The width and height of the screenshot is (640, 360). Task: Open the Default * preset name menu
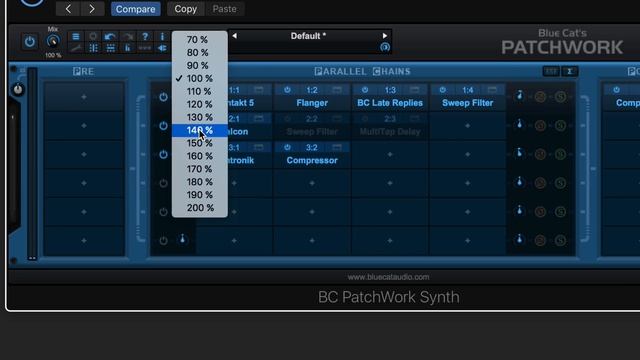pyautogui.click(x=308, y=36)
